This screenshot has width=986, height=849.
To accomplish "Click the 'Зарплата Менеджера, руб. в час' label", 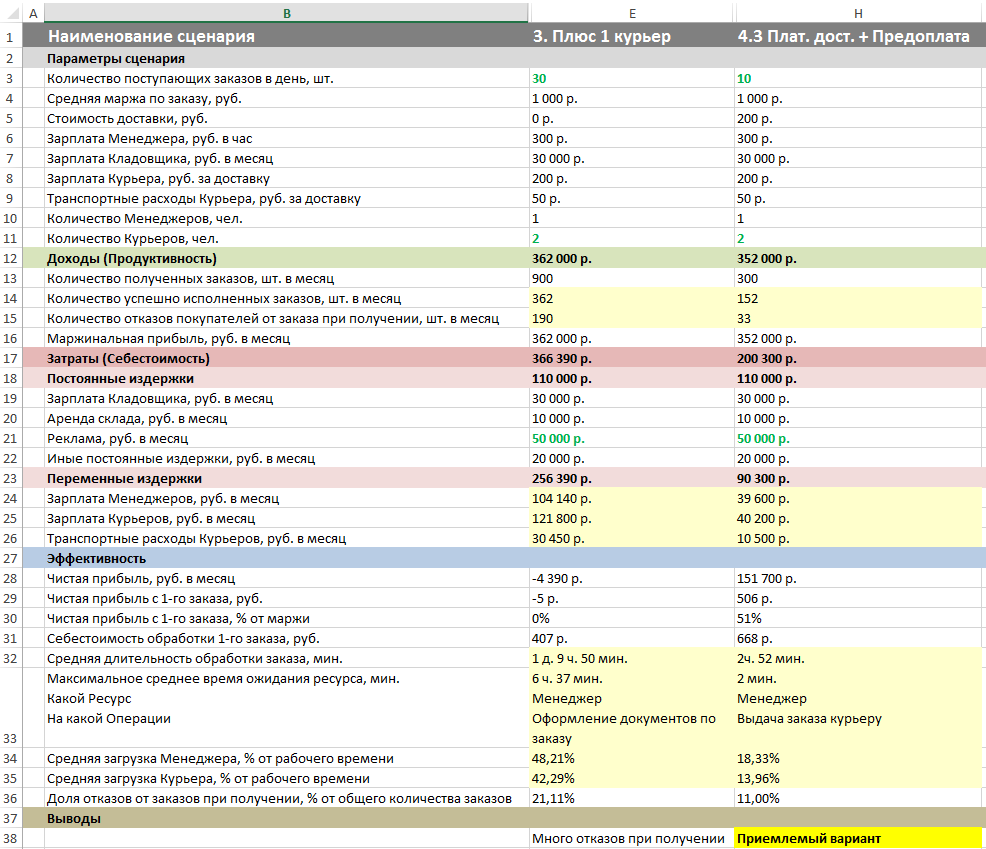I will (x=150, y=139).
